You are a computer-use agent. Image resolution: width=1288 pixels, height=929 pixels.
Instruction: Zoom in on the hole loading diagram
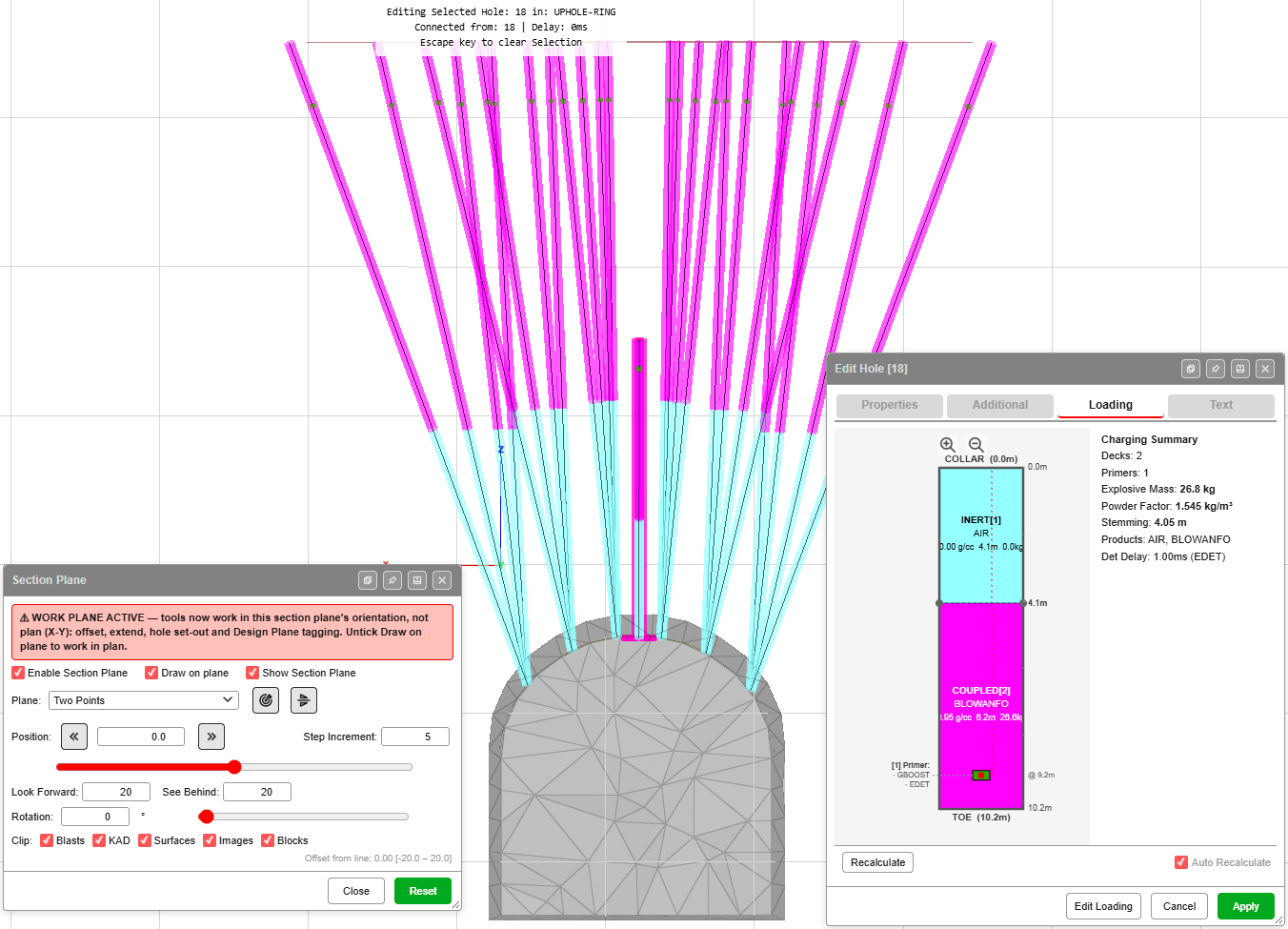[x=947, y=444]
